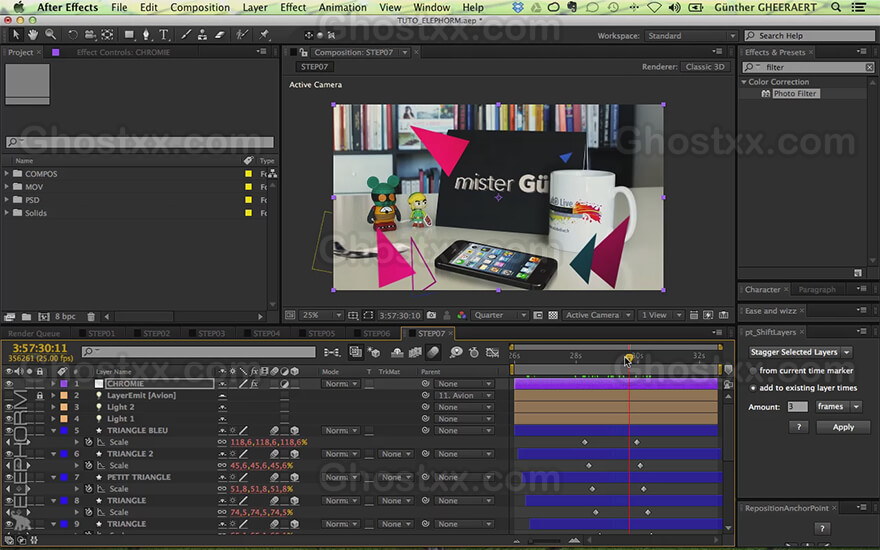This screenshot has width=880, height=550.
Task: Open the Animation menu
Action: point(342,7)
